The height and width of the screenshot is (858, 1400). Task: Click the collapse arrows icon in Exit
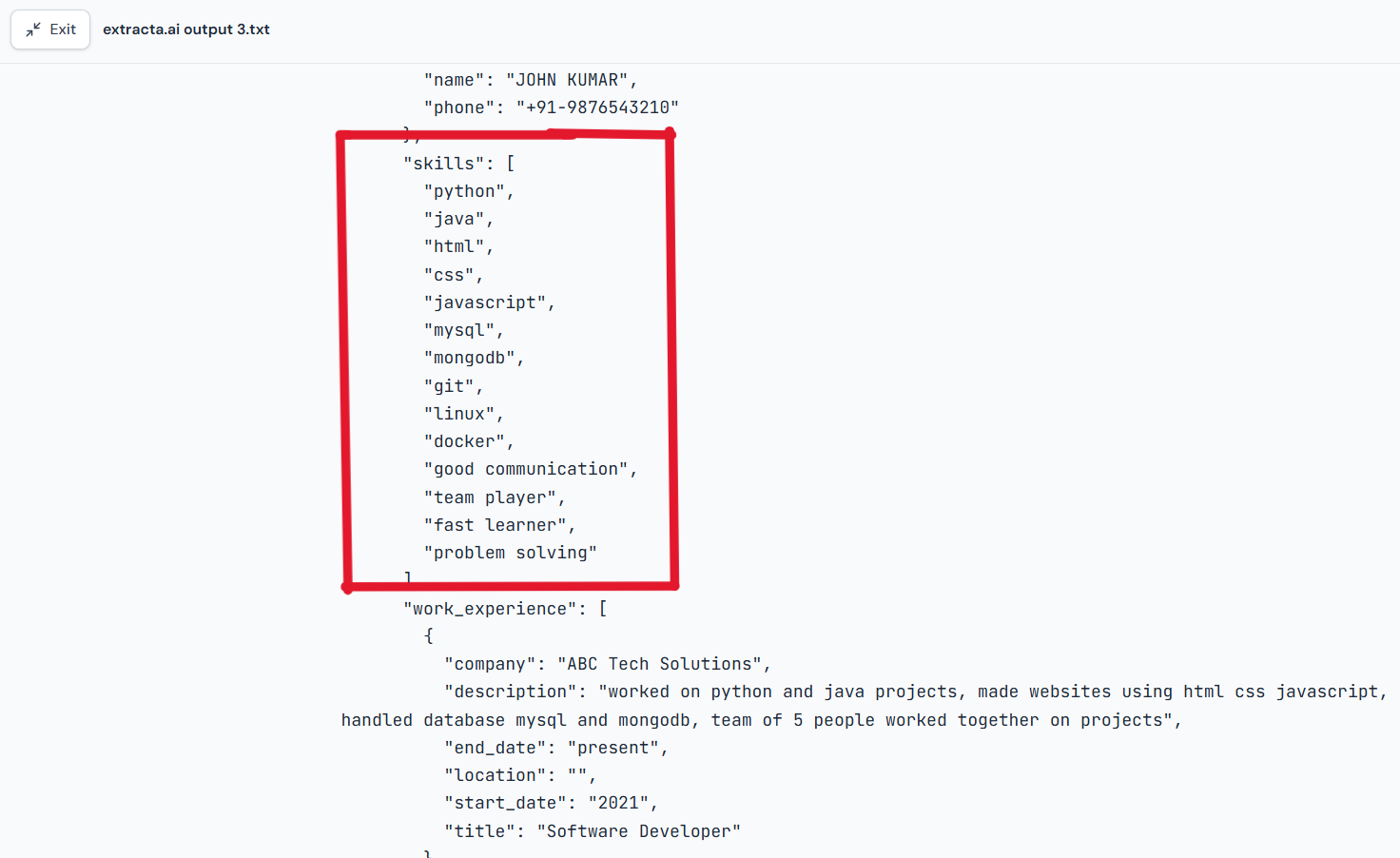point(33,29)
